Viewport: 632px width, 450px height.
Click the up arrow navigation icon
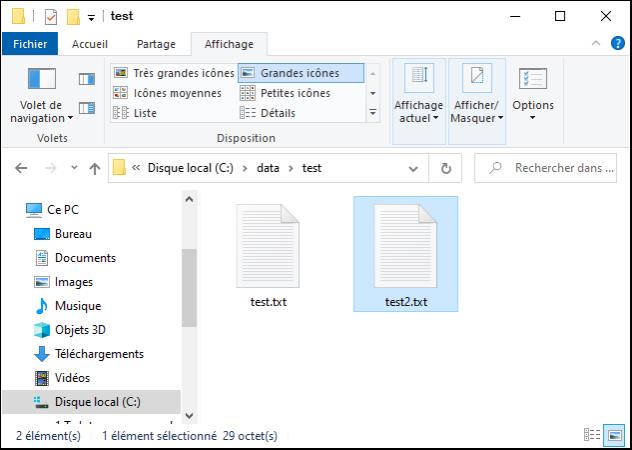pos(95,168)
